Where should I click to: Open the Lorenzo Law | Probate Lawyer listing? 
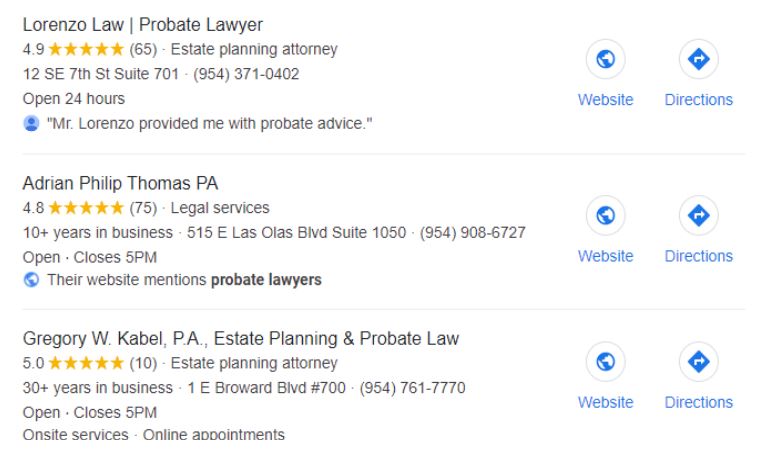(143, 25)
